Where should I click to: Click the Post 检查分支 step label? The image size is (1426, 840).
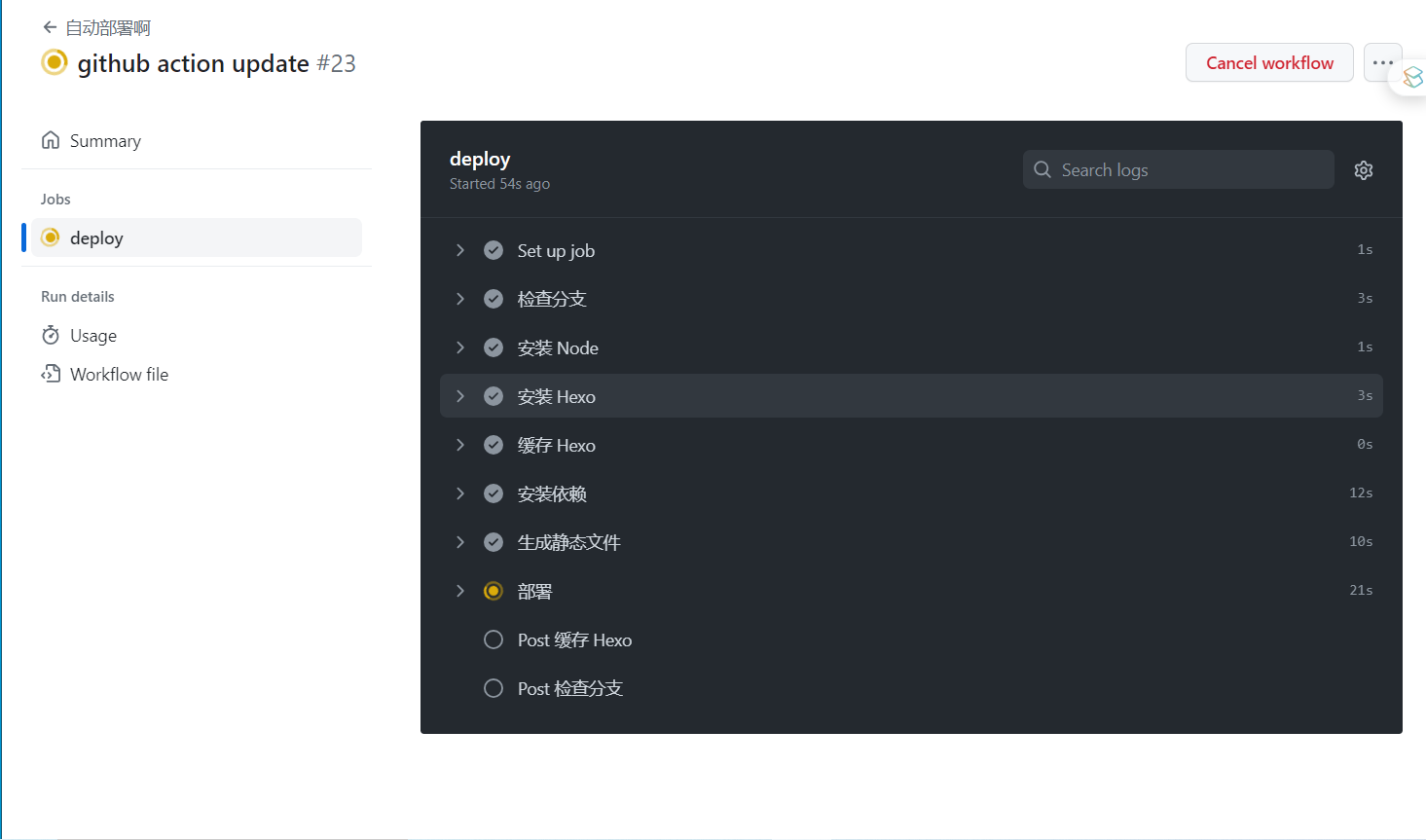(x=570, y=689)
